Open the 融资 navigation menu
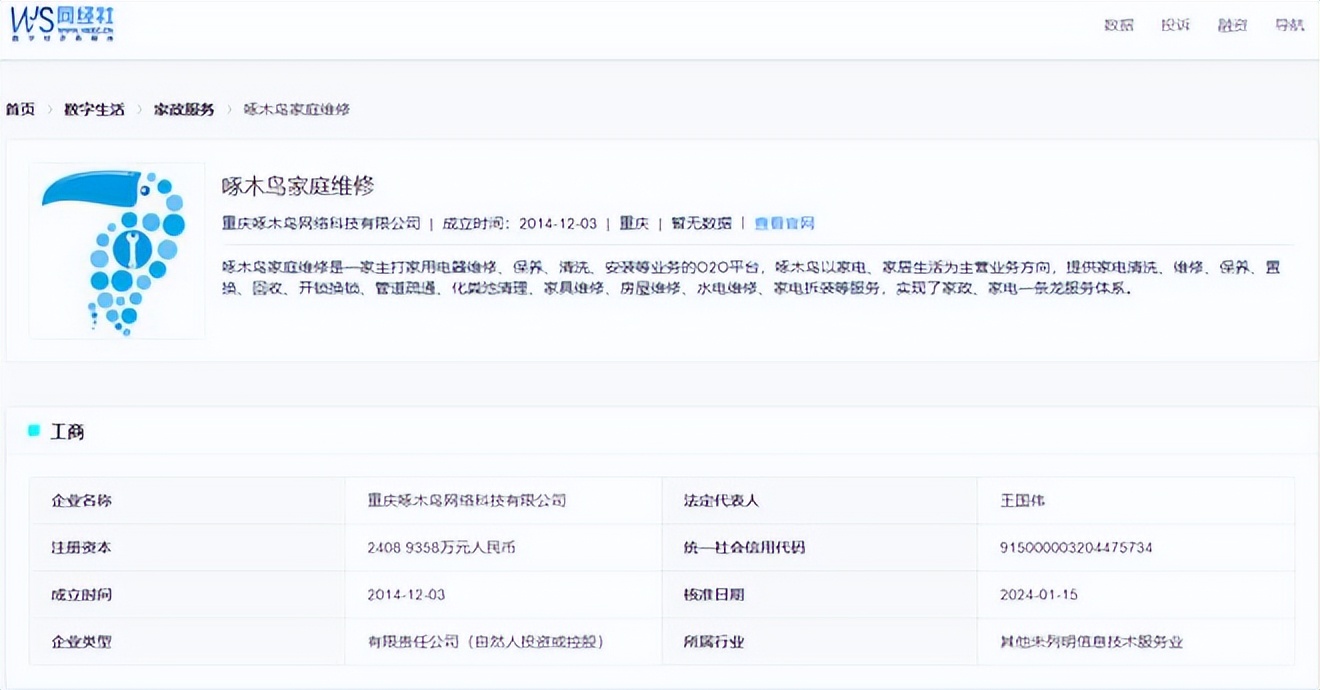This screenshot has height=690, width=1320. click(1233, 25)
